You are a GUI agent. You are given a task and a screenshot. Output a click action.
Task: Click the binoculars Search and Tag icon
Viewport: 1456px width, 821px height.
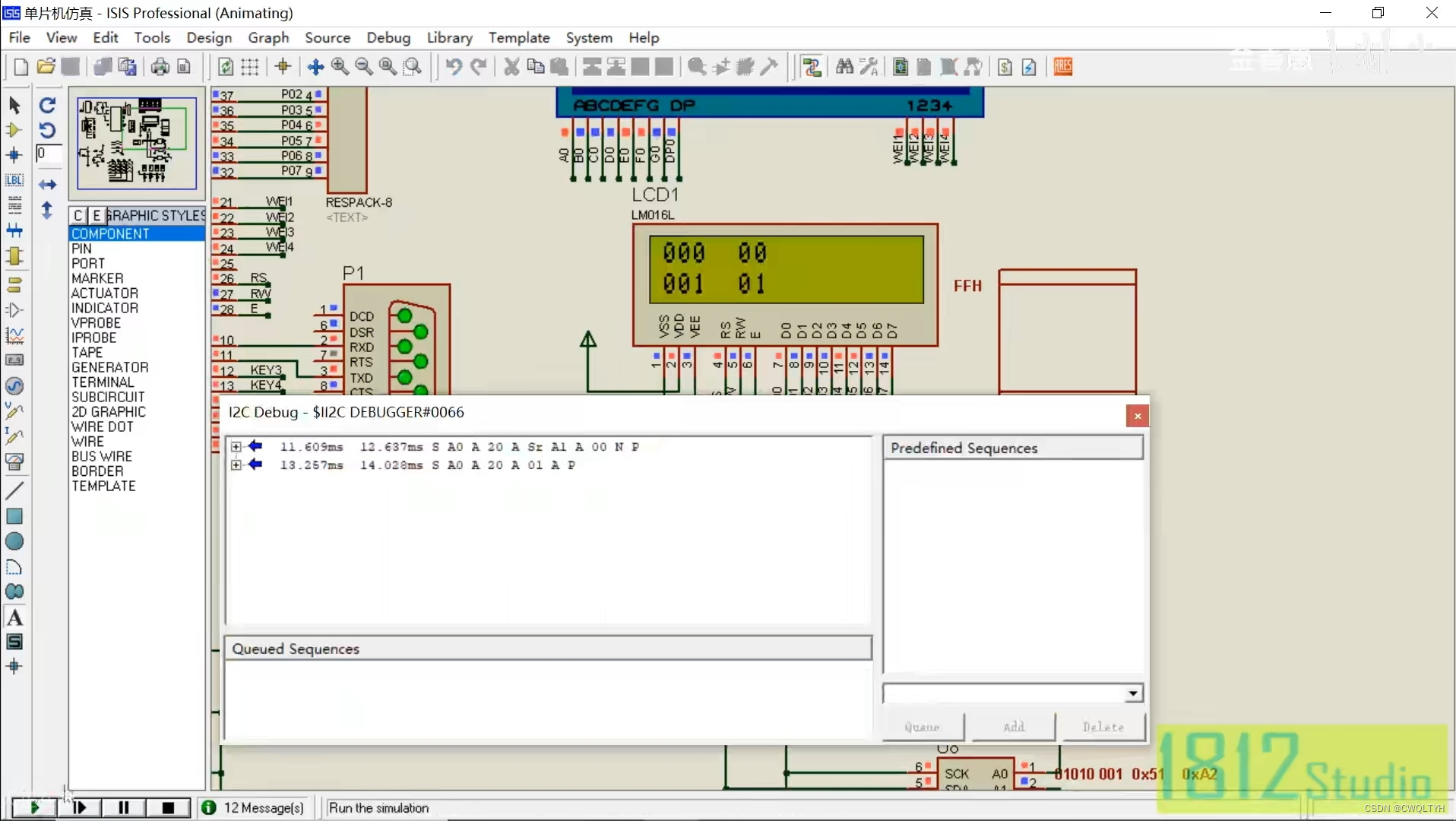pos(844,67)
